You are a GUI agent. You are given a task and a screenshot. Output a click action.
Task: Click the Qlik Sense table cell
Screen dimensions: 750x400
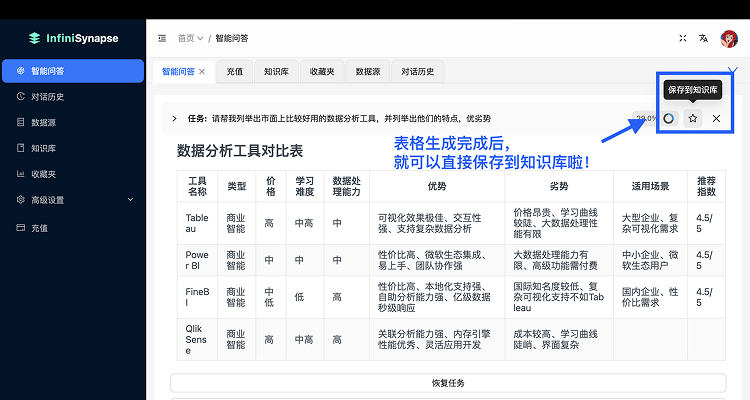point(197,339)
